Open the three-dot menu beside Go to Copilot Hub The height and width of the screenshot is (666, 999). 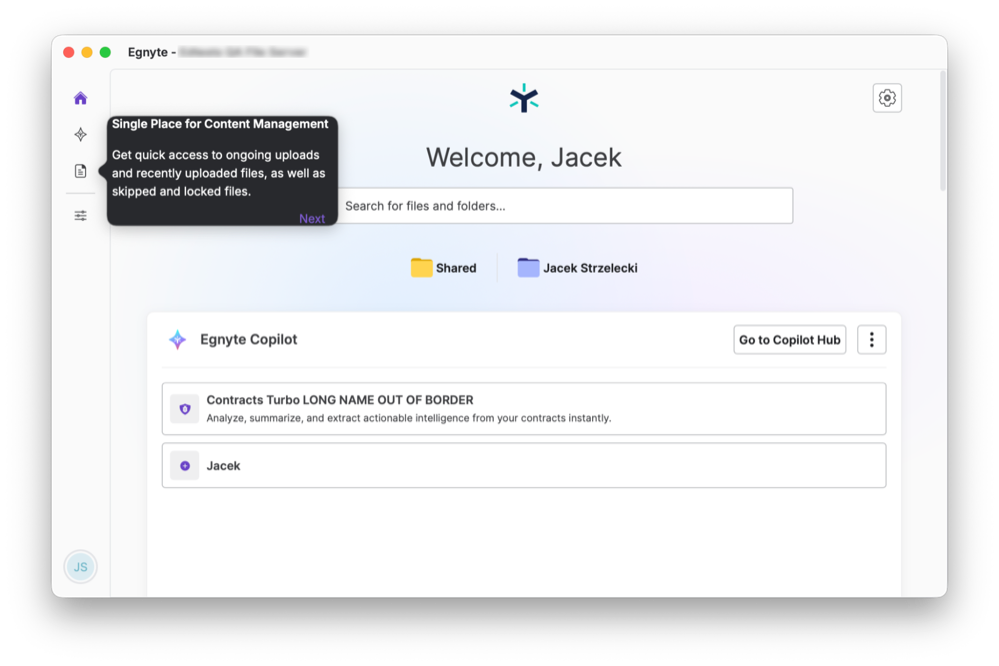[x=871, y=339]
